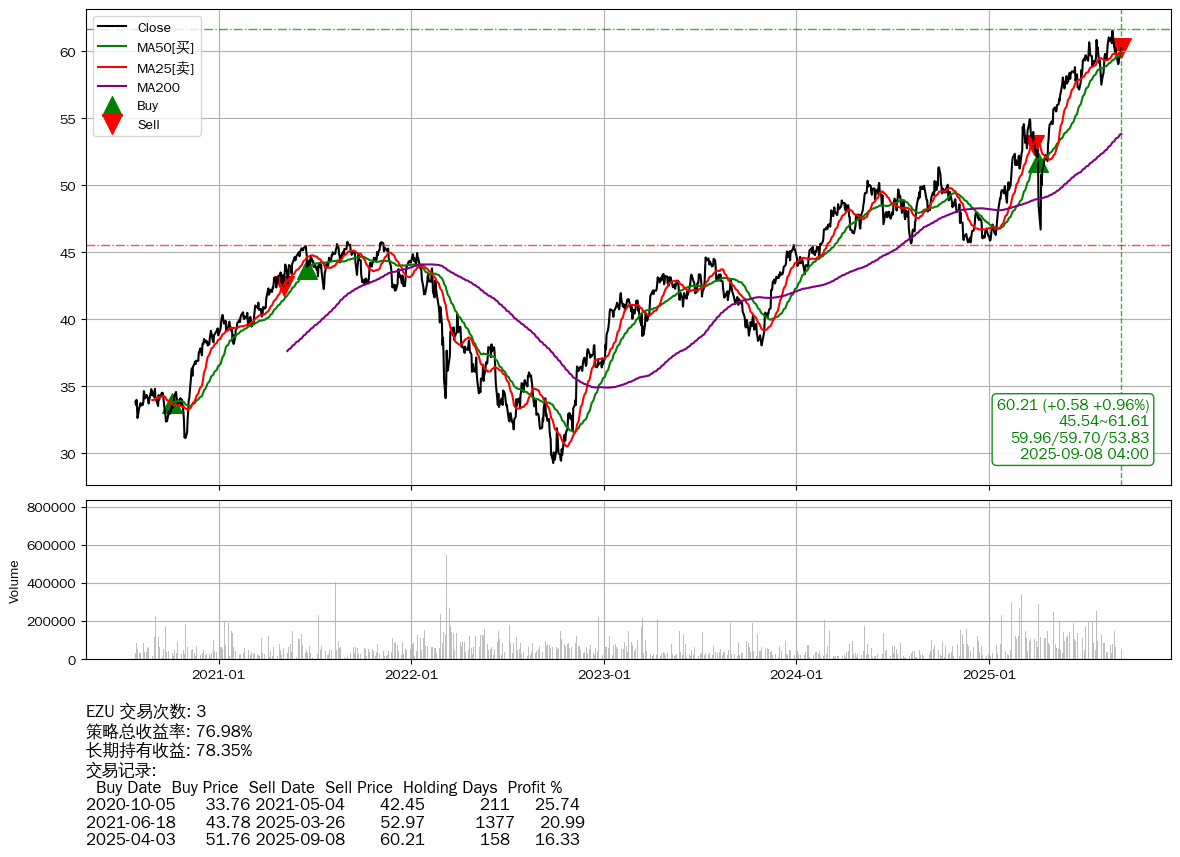This screenshot has width=1180, height=857.
Task: Click the 2023-01 date label on the x-axis
Action: (604, 675)
